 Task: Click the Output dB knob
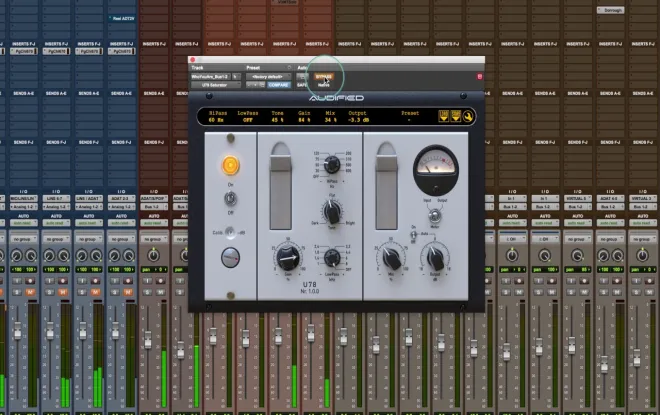[x=435, y=258]
